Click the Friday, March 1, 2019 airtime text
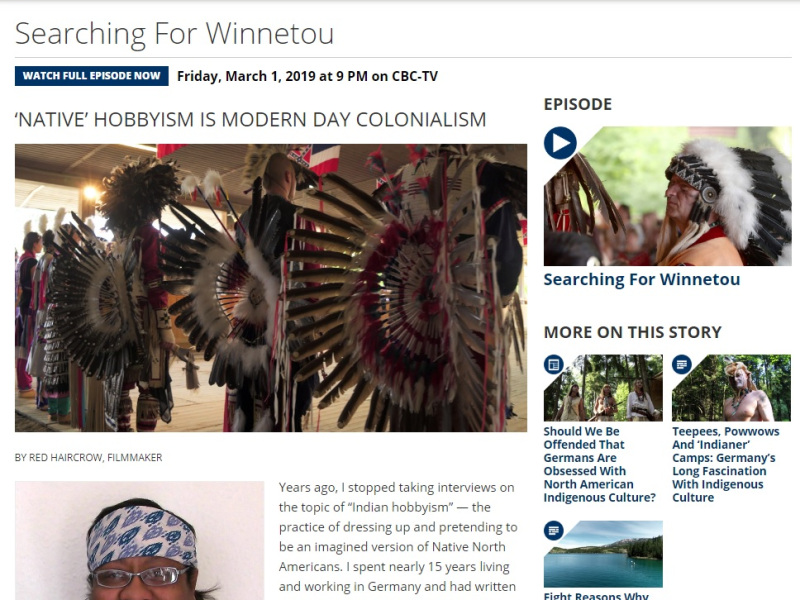The image size is (800, 600). pos(307,77)
